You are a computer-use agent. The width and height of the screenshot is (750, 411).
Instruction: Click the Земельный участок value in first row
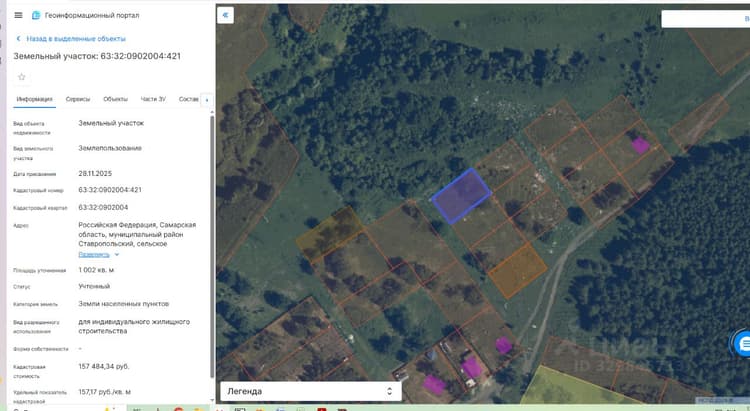[x=111, y=123]
